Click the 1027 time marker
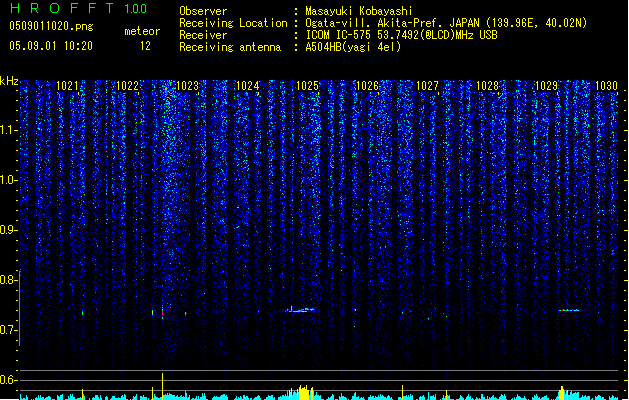629x400 pixels. tap(427, 86)
